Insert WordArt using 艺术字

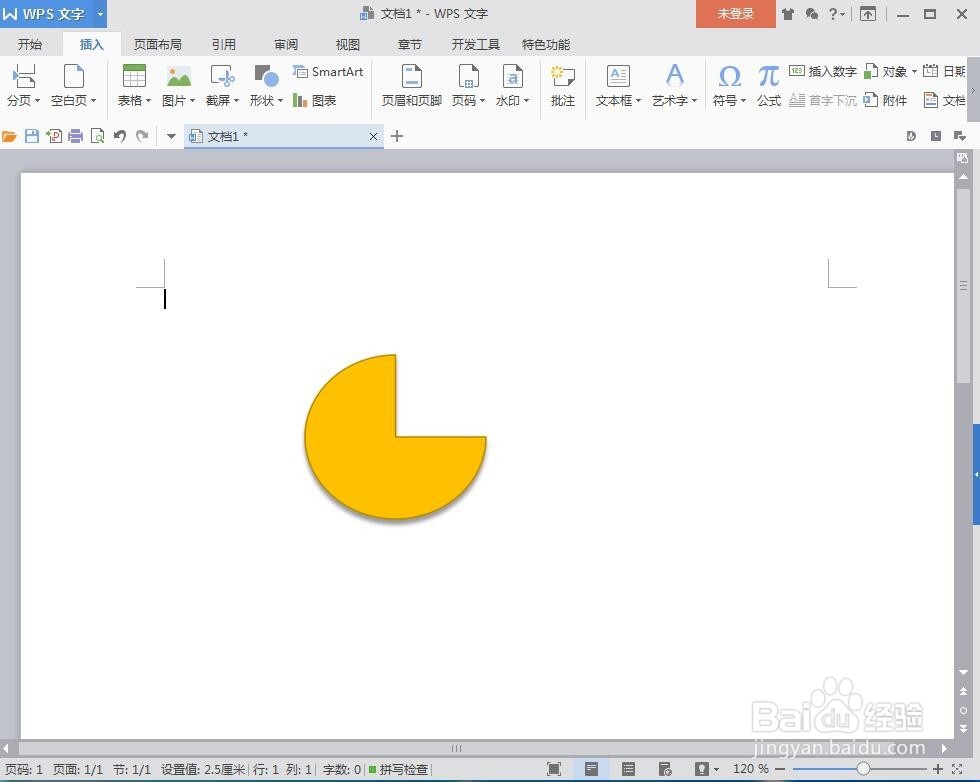pyautogui.click(x=674, y=86)
